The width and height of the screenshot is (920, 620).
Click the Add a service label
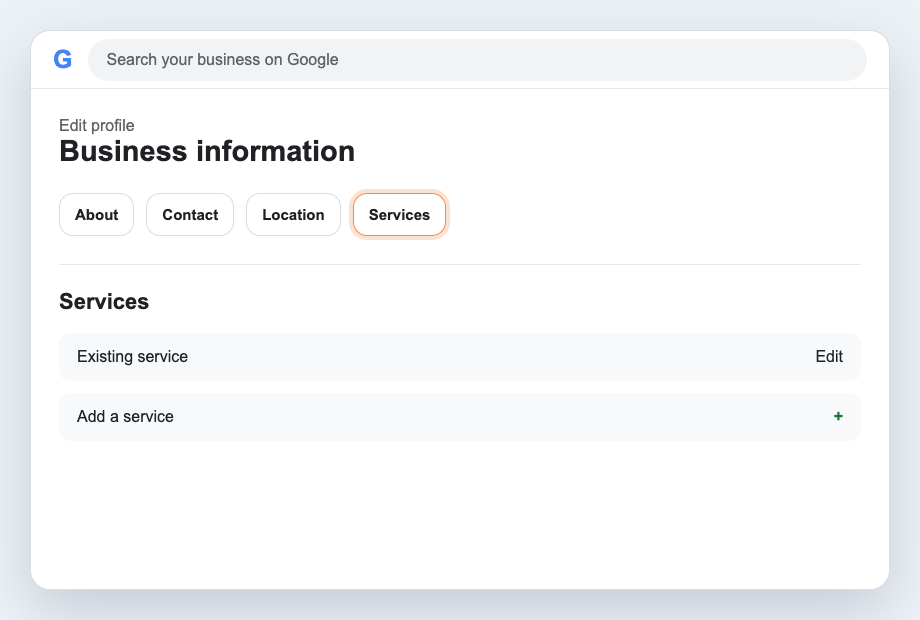[x=126, y=416]
